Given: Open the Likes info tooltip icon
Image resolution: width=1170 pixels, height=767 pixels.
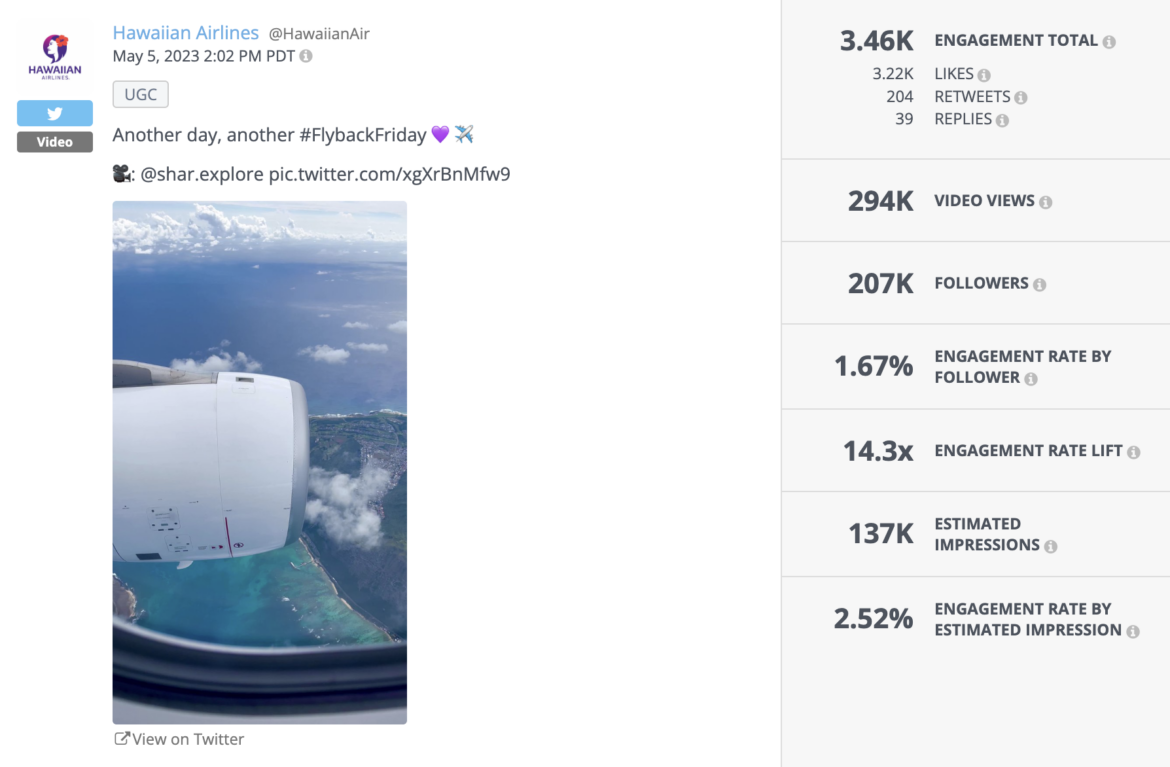Looking at the screenshot, I should point(986,73).
